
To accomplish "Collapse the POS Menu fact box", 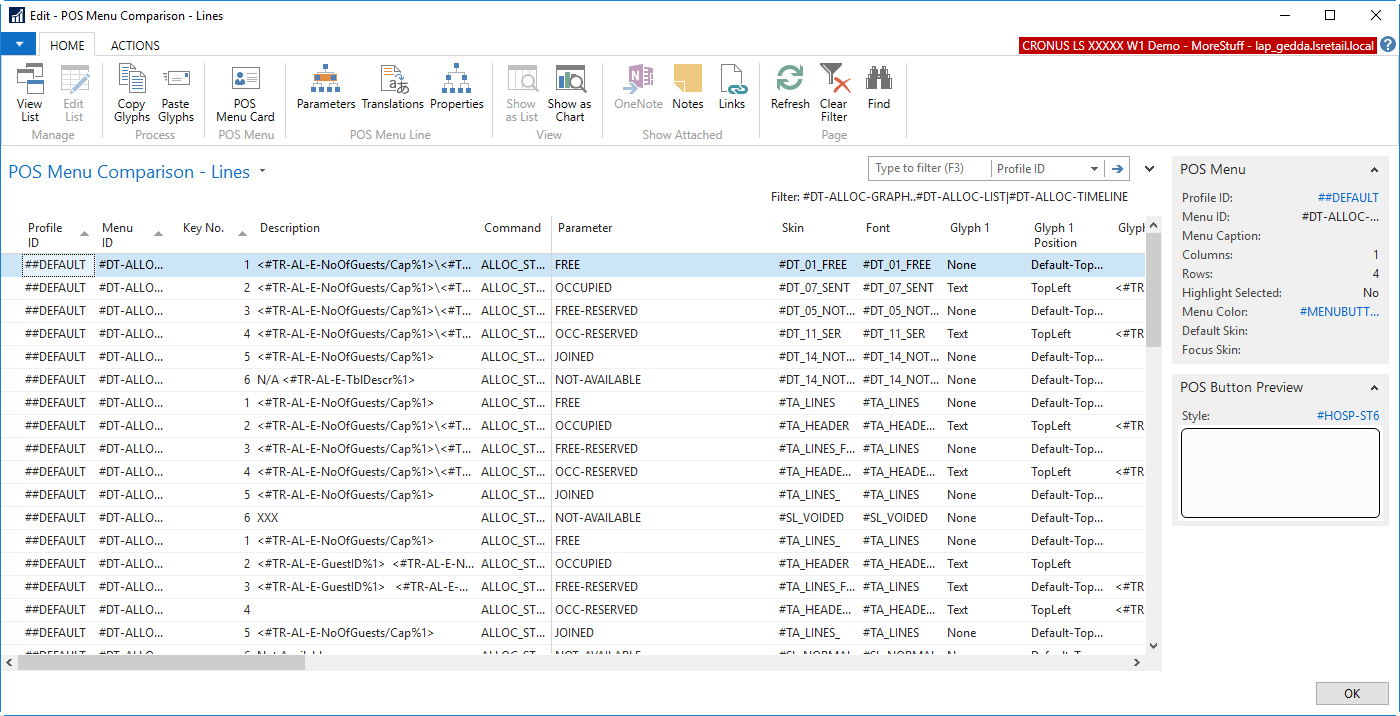I will click(1374, 170).
